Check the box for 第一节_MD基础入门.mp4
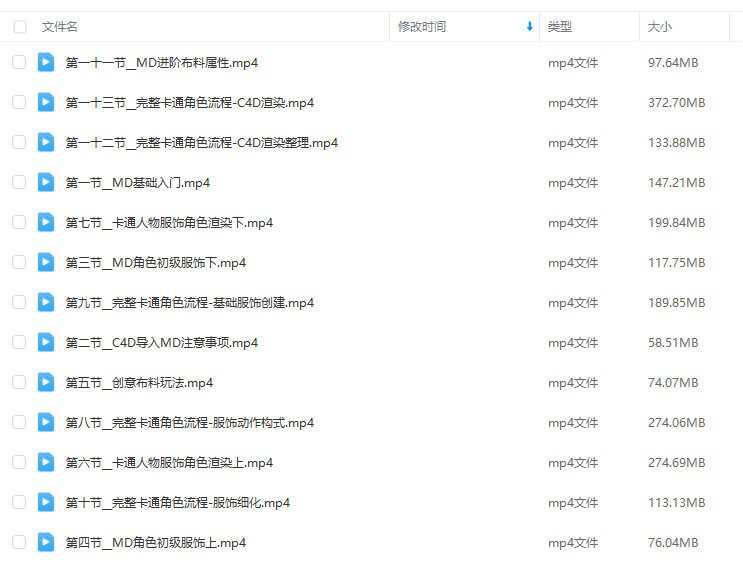This screenshot has width=743, height=582. click(19, 182)
